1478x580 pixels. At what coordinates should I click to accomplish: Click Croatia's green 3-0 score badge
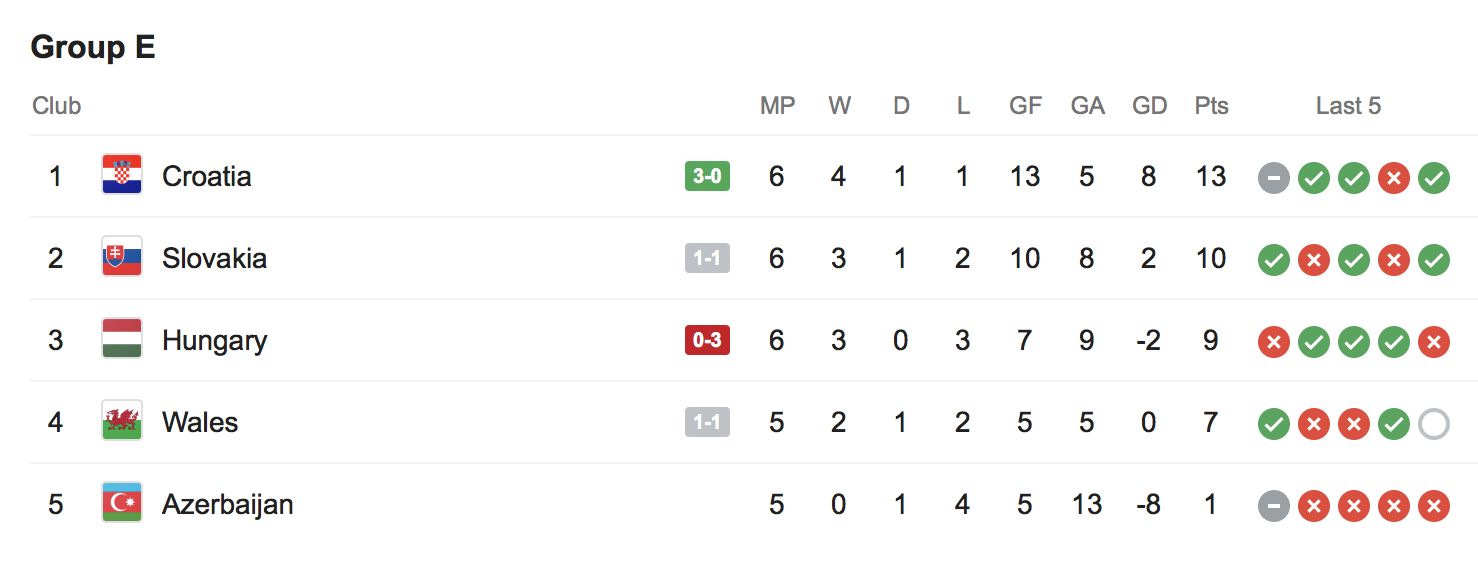pyautogui.click(x=707, y=176)
